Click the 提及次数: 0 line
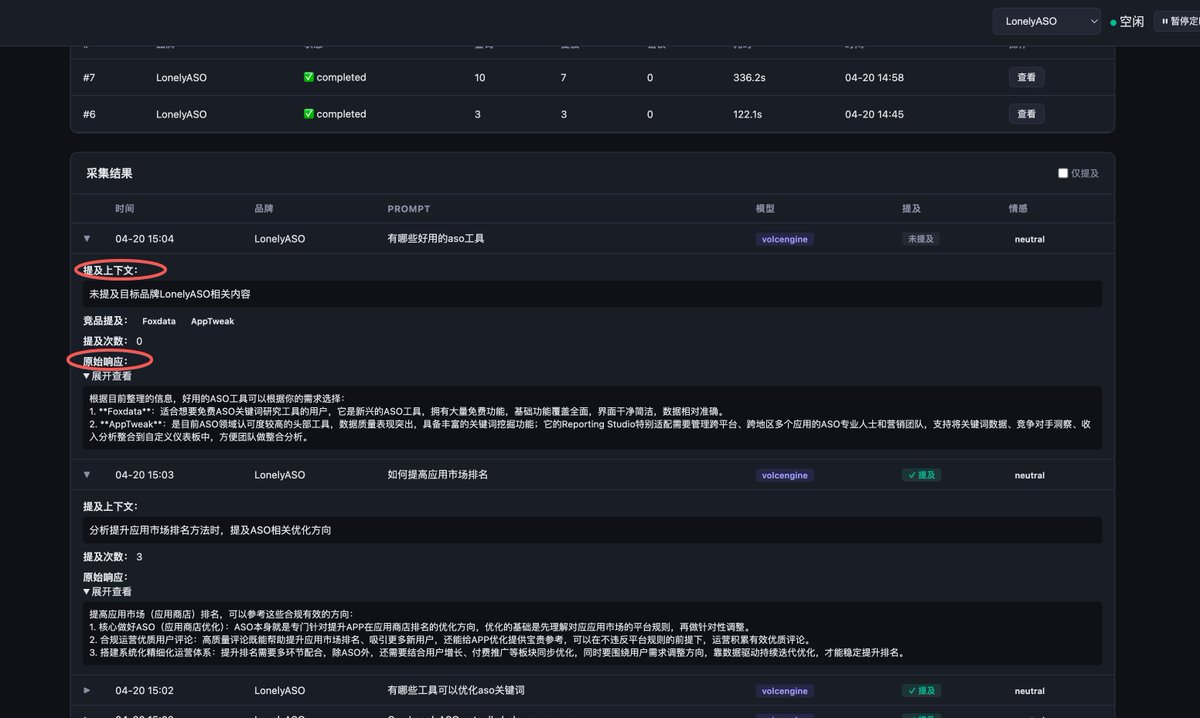 coord(113,341)
